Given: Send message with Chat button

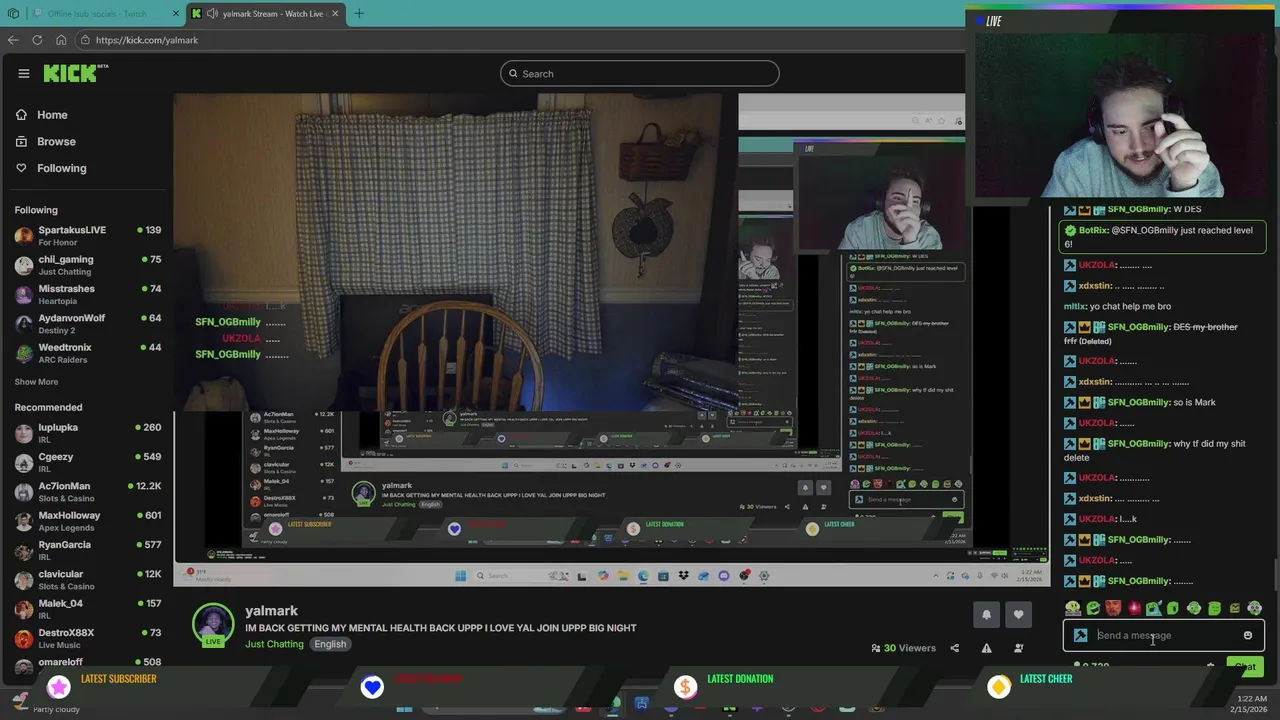Looking at the screenshot, I should pos(1245,666).
